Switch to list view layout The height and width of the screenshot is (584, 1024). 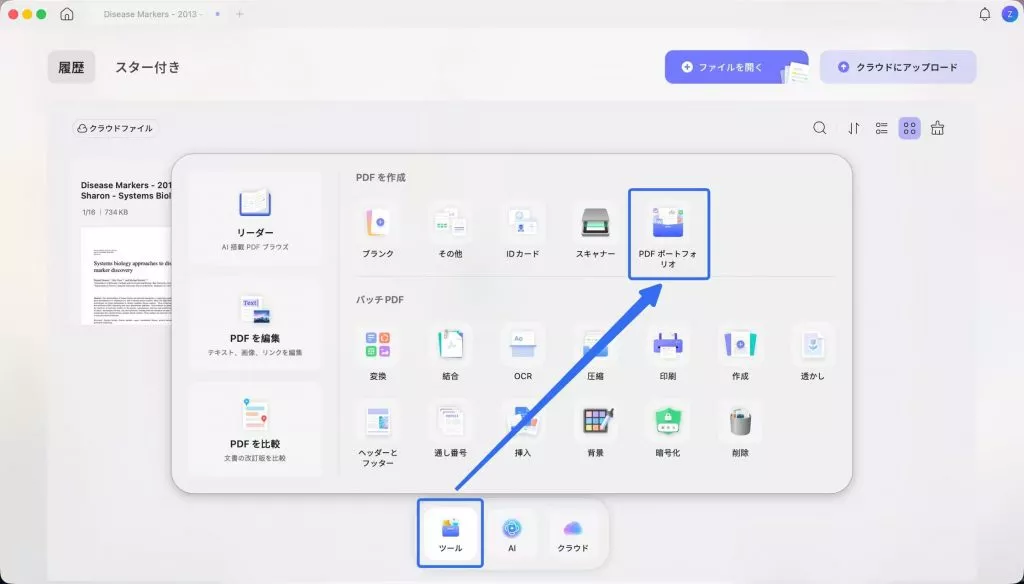880,128
